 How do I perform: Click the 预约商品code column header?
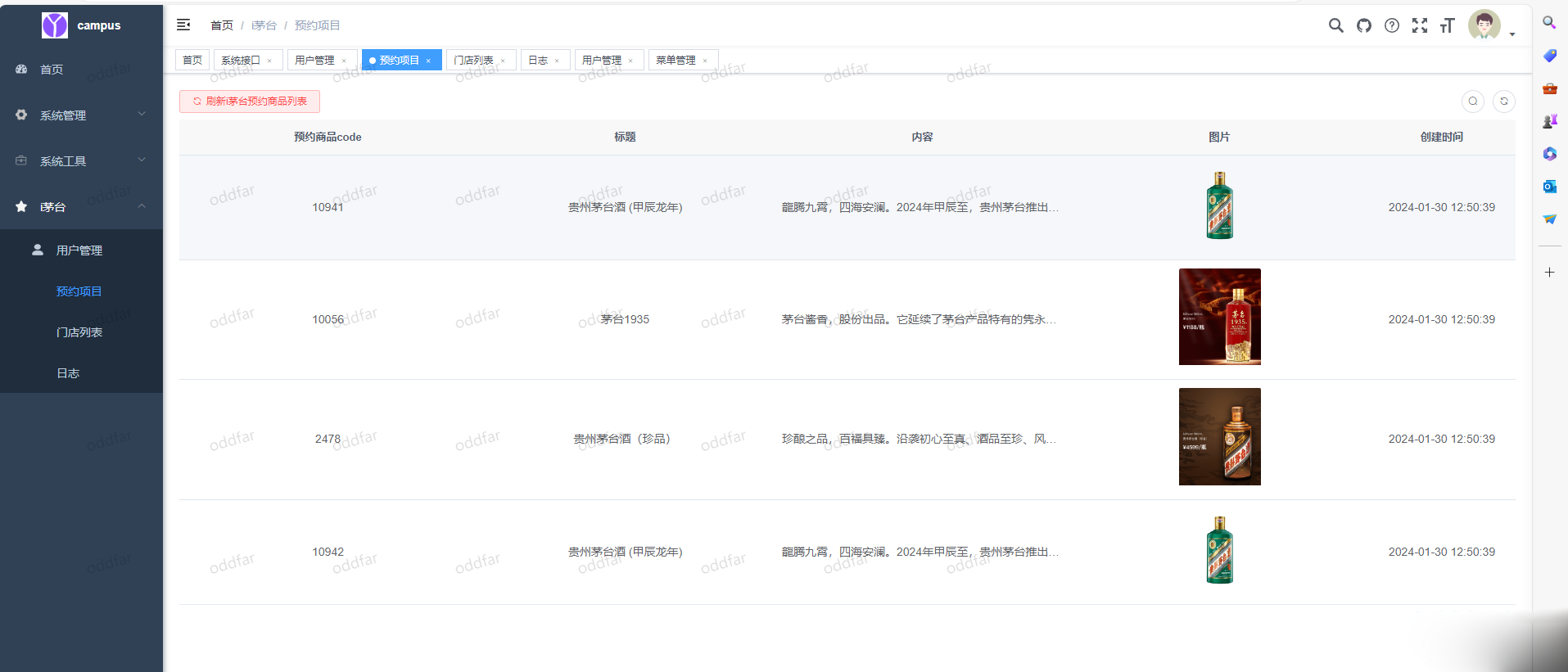coord(328,138)
